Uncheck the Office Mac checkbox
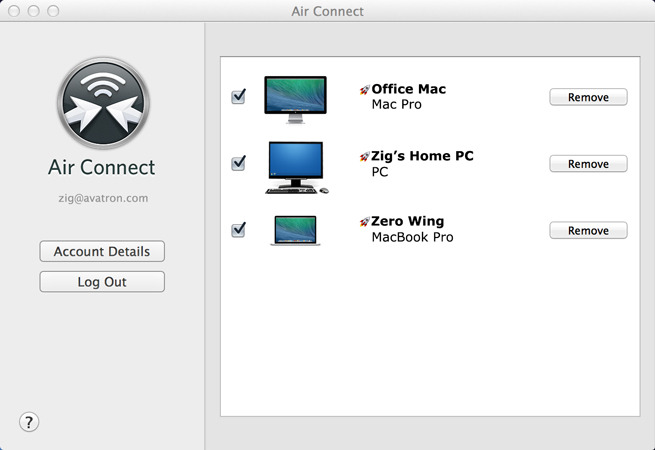Viewport: 655px width, 450px height. point(238,97)
